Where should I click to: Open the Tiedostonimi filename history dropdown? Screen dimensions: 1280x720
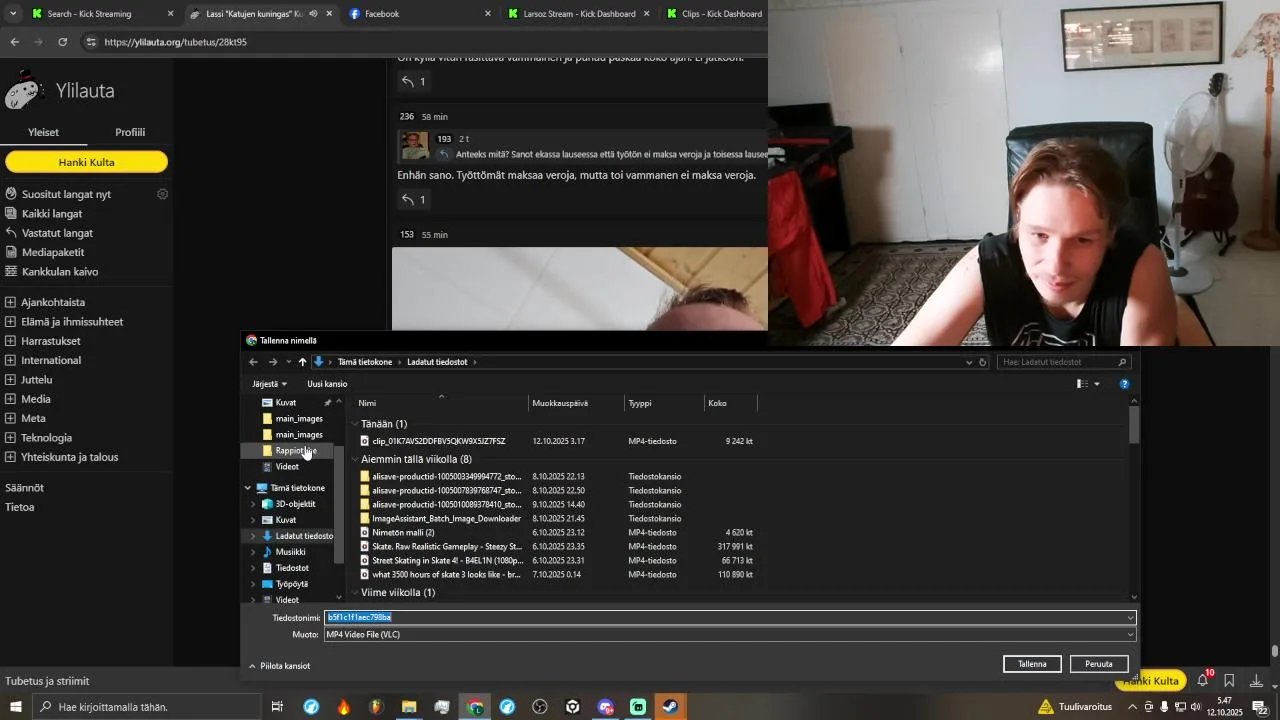1131,618
